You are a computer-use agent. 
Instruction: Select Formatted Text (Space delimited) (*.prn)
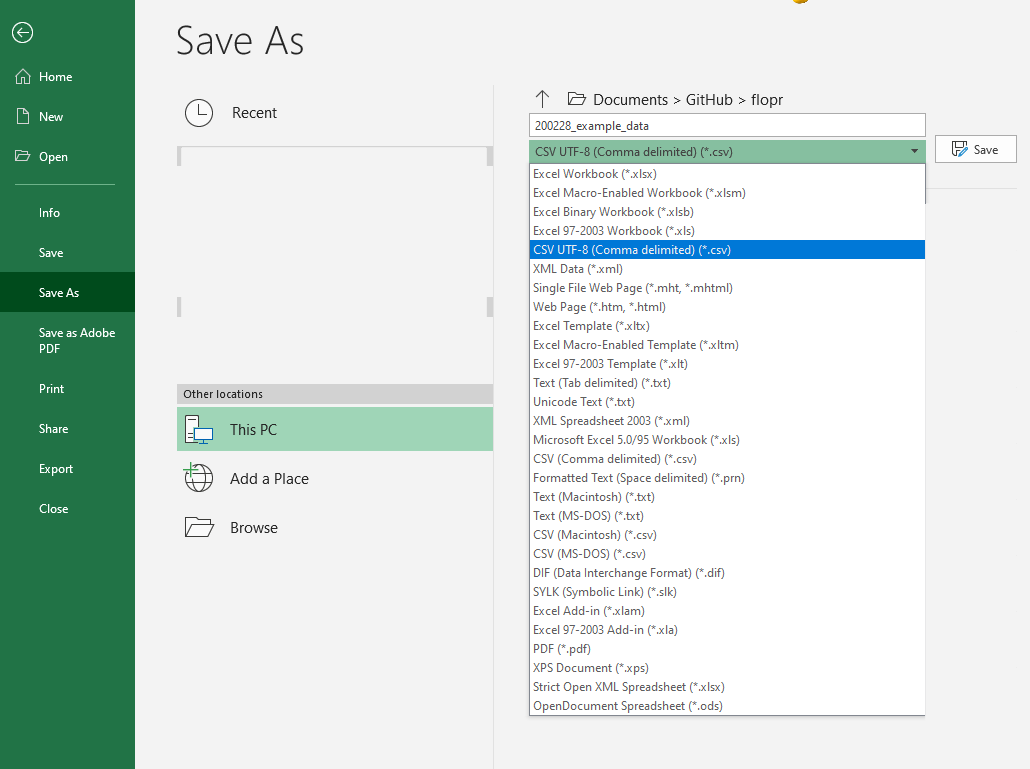pos(727,478)
